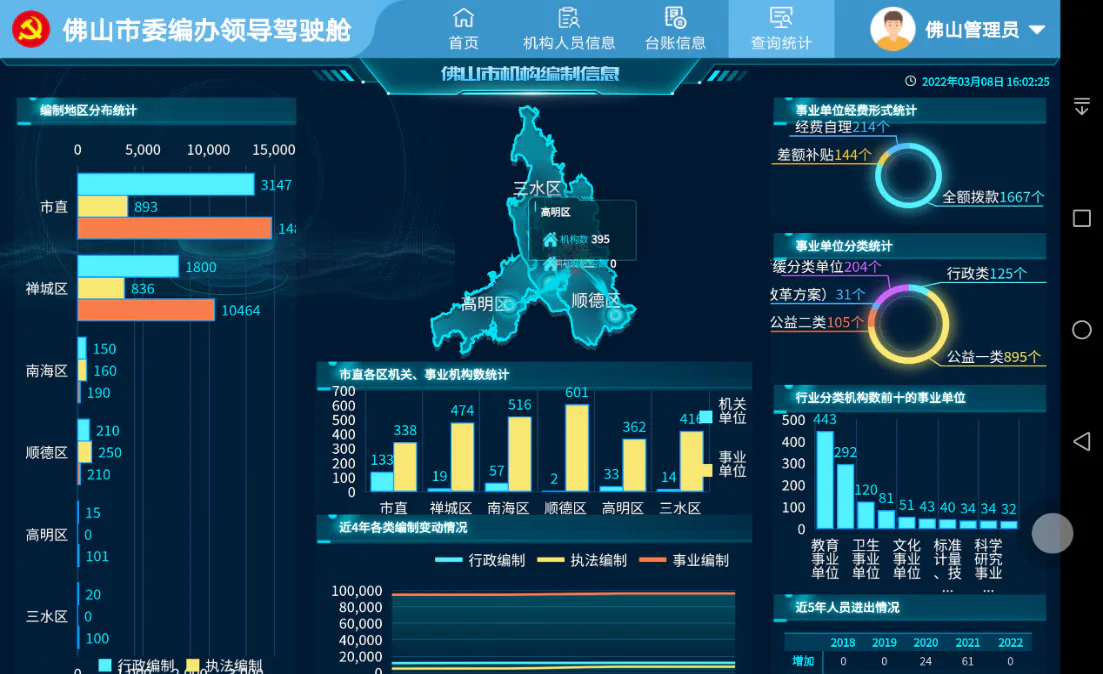
Task: Open the 台账信息 tab
Action: pyautogui.click(x=675, y=28)
